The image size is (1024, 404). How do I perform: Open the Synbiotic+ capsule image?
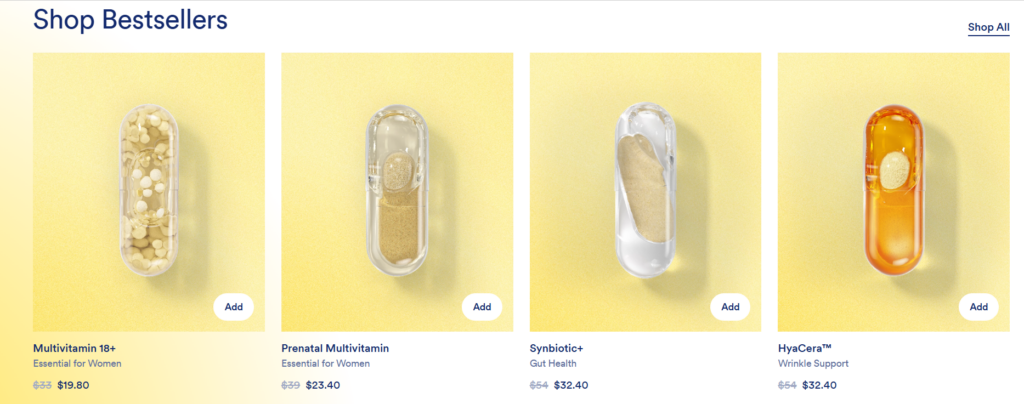coord(645,190)
